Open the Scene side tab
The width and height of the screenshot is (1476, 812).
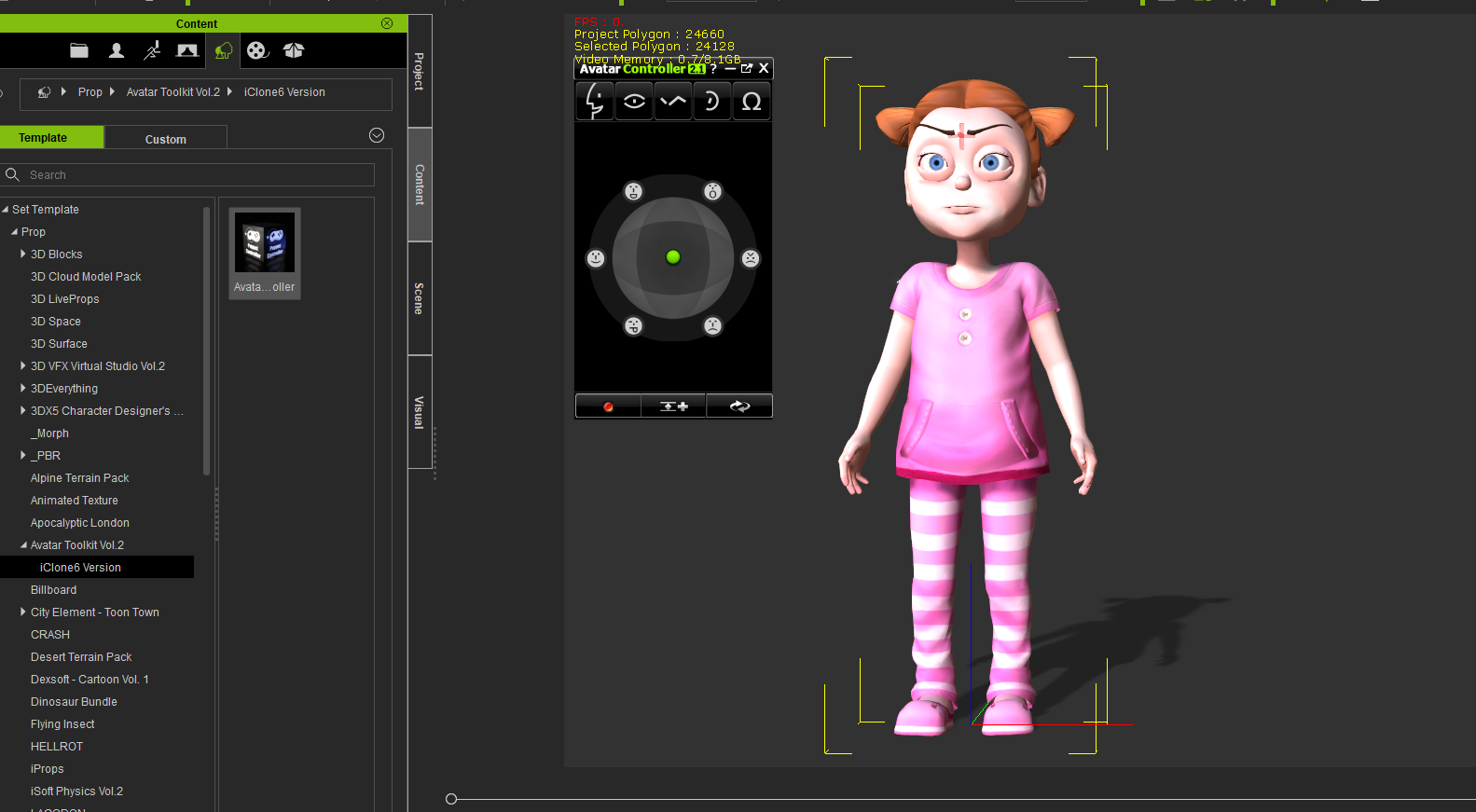point(420,298)
